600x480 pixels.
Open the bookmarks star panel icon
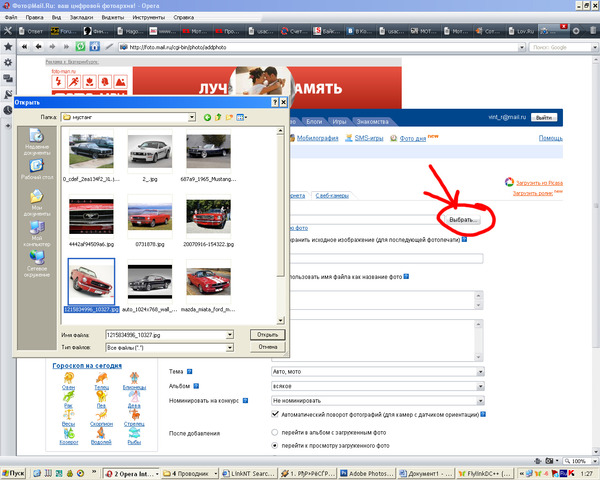click(x=8, y=47)
